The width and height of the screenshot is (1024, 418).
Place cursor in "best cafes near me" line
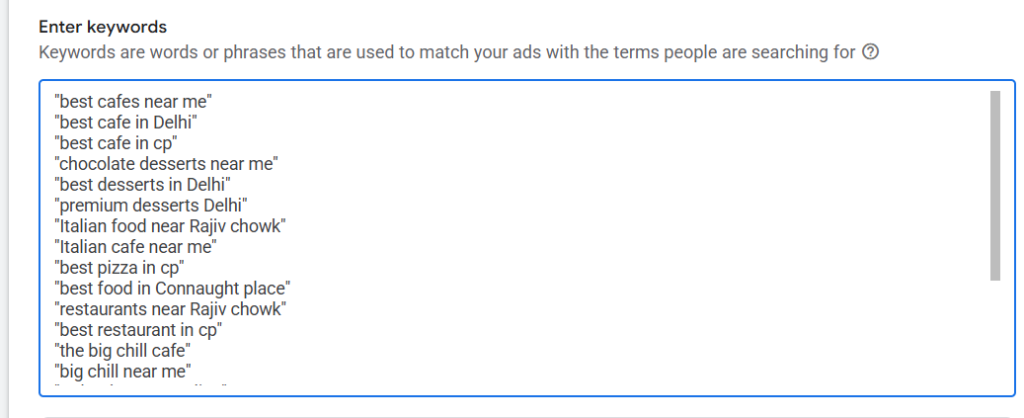pos(134,101)
